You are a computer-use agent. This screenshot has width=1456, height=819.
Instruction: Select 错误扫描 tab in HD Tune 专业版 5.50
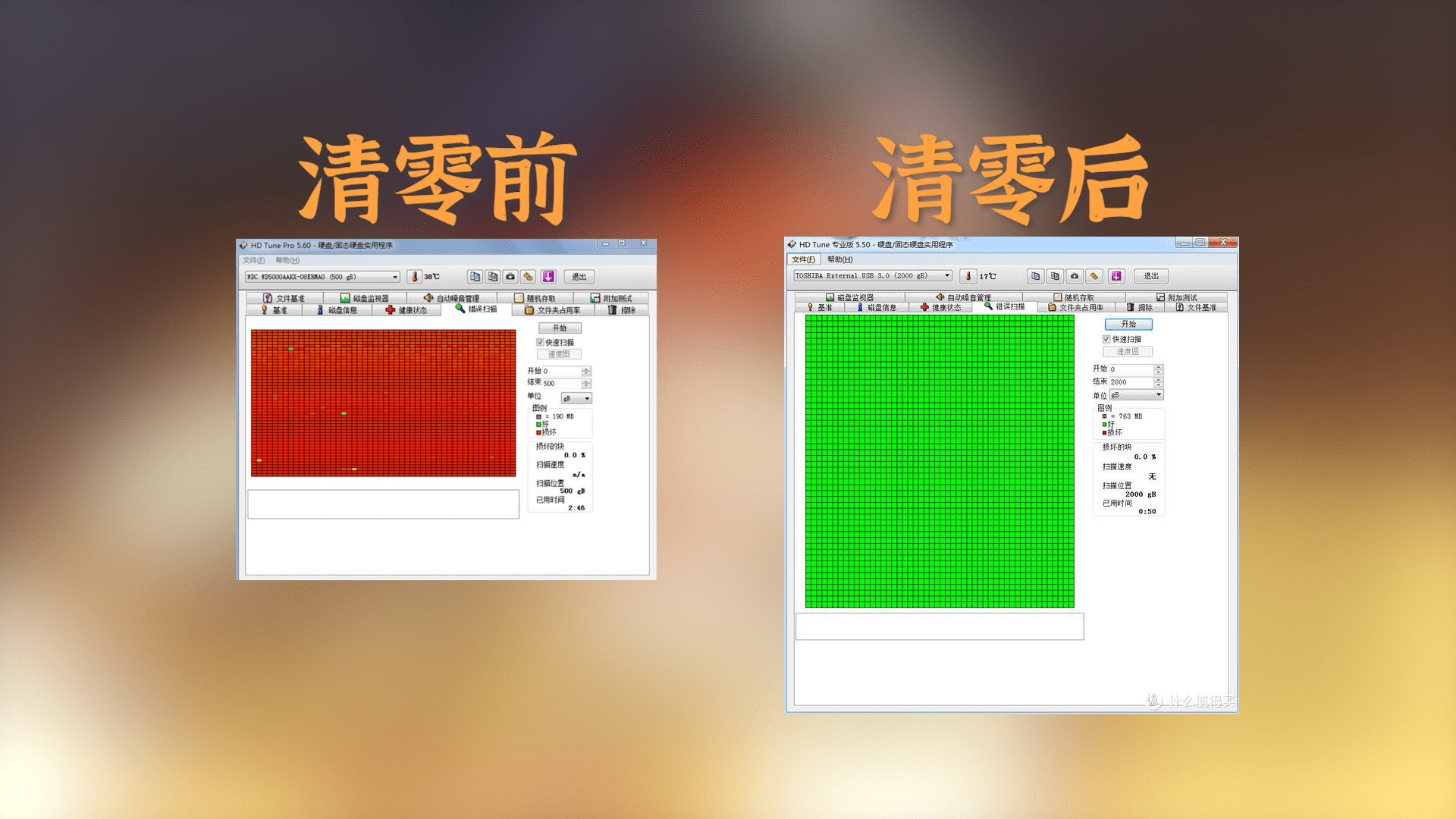pyautogui.click(x=1005, y=306)
